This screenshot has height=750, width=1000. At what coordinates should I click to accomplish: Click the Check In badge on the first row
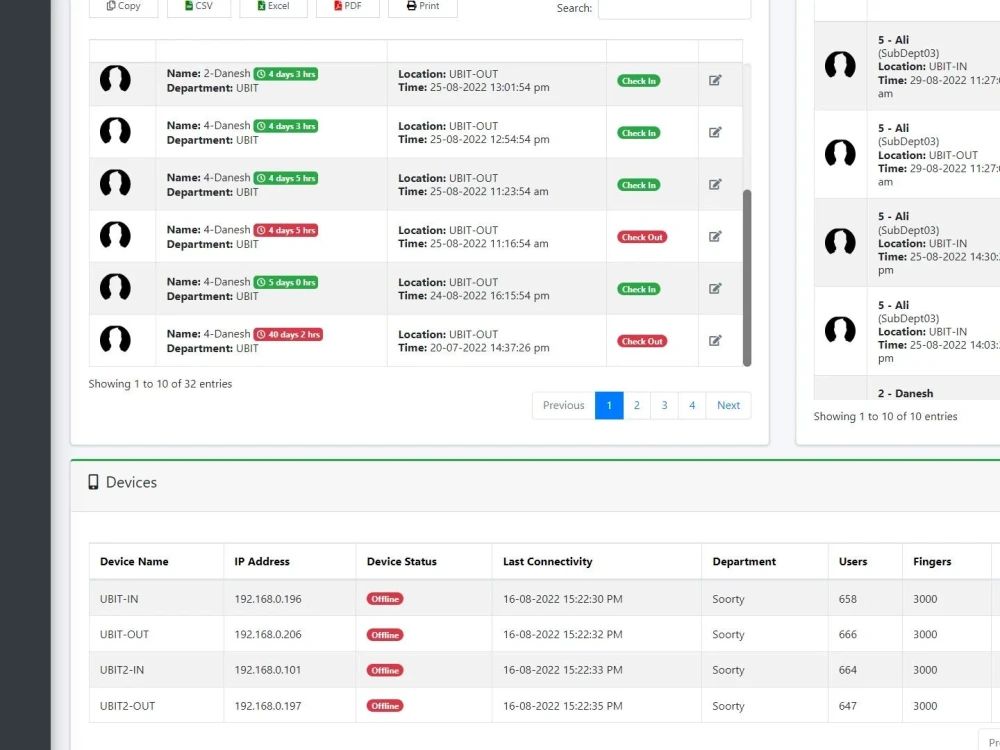tap(638, 81)
